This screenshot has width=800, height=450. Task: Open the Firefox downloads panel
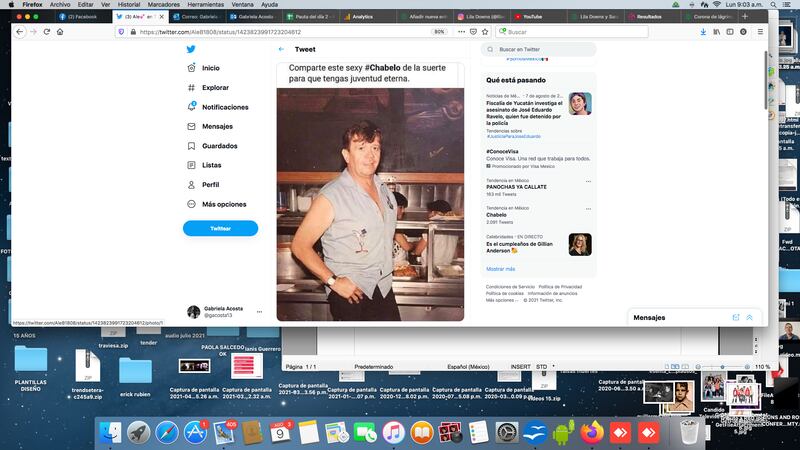click(x=703, y=32)
